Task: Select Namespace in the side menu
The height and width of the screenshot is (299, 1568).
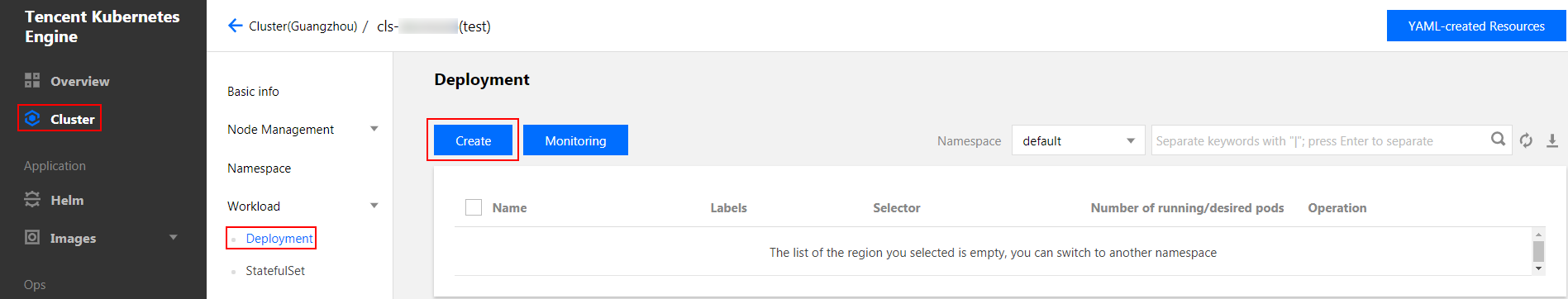Action: pos(259,168)
